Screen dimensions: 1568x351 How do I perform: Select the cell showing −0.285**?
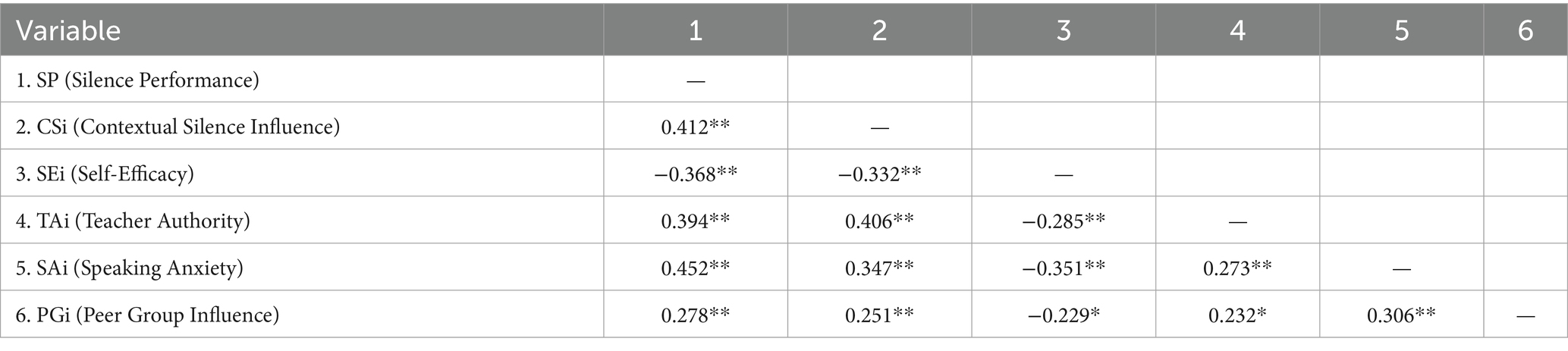1064,221
